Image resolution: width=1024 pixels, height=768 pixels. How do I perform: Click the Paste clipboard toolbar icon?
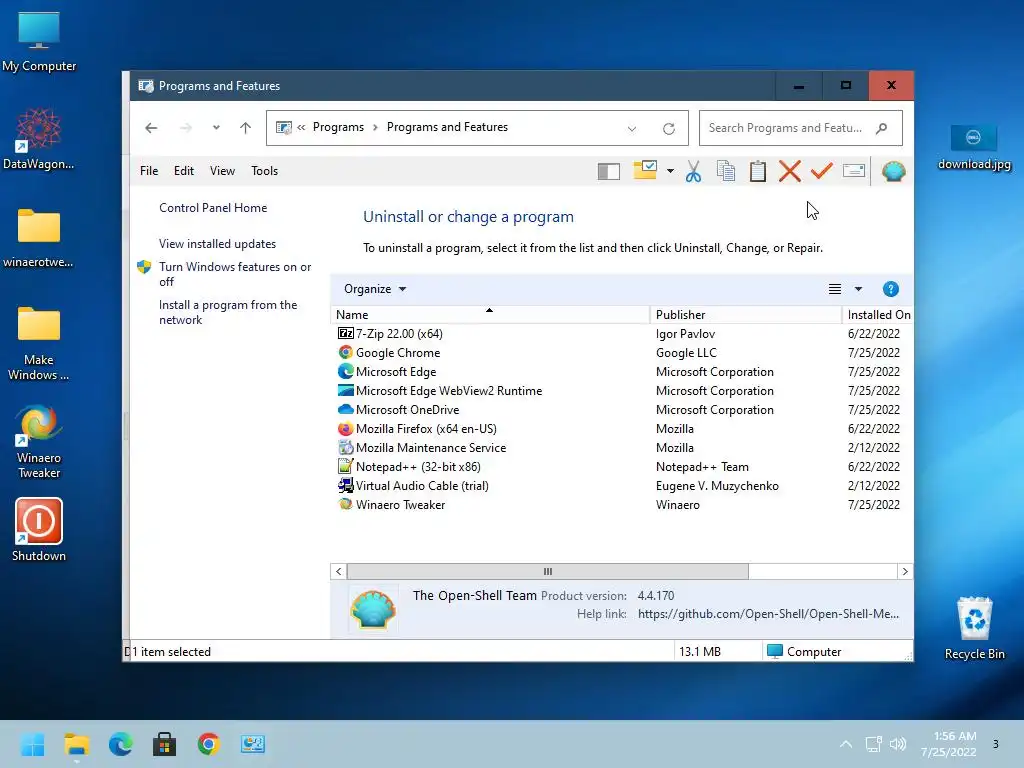[758, 171]
